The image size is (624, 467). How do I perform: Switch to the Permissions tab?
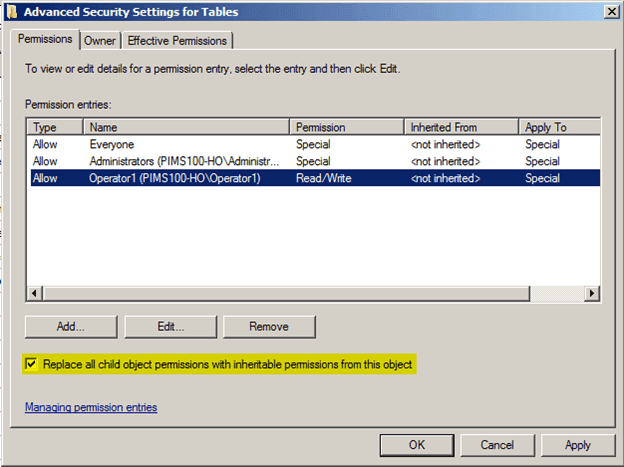point(45,39)
